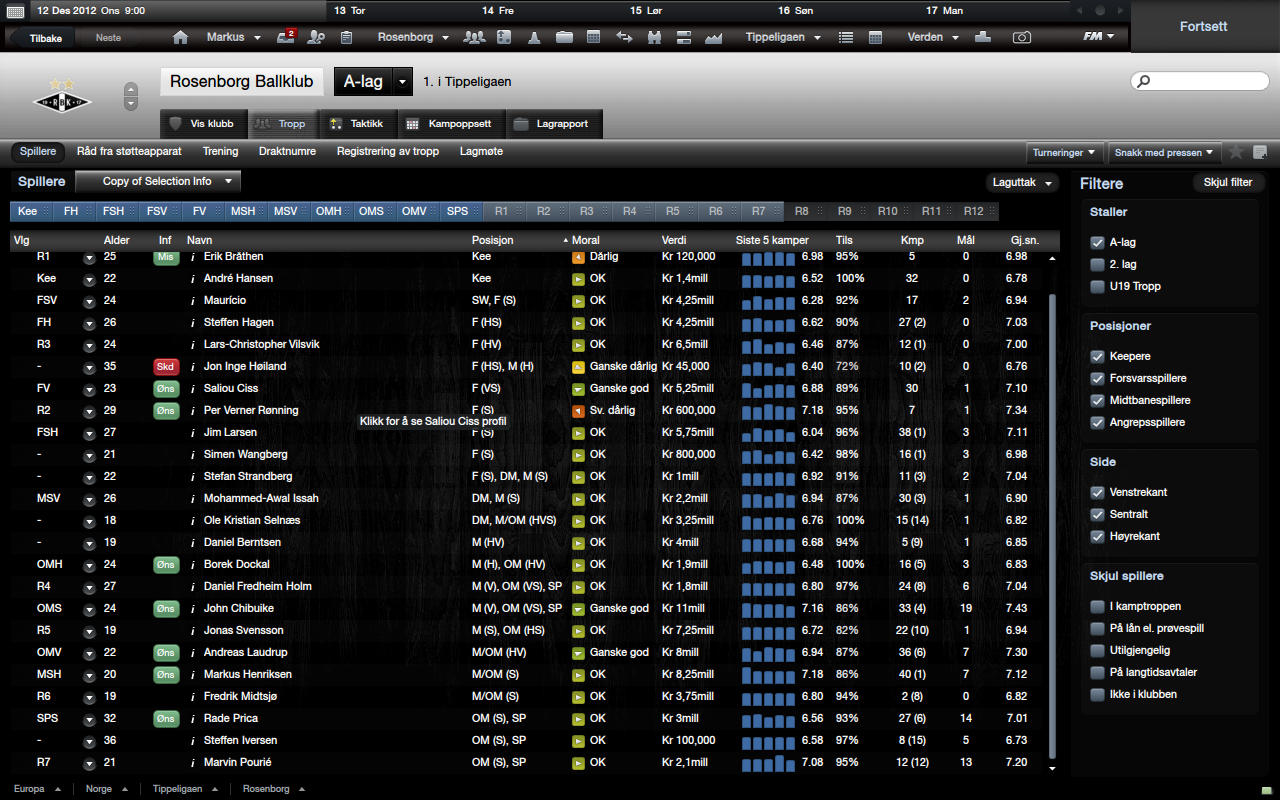This screenshot has width=1280, height=800.
Task: Click the Rosenborg club crest logo
Action: click(62, 97)
